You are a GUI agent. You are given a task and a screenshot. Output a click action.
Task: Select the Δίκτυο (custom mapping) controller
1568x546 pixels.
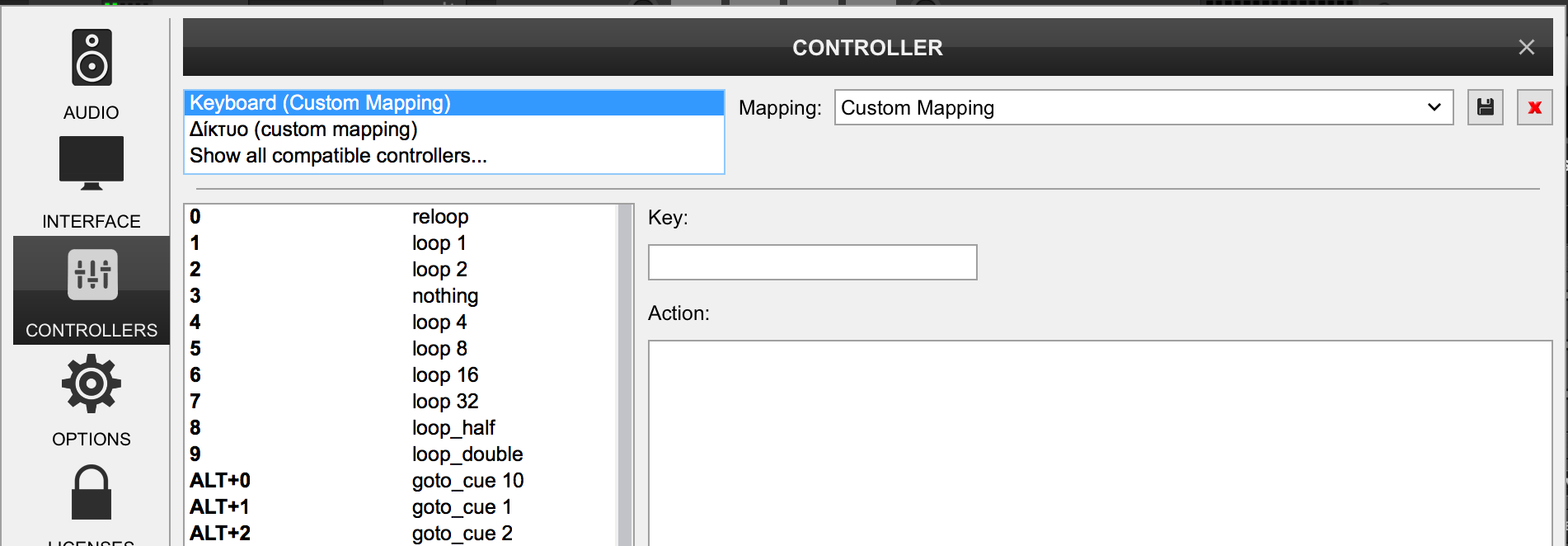pyautogui.click(x=303, y=129)
